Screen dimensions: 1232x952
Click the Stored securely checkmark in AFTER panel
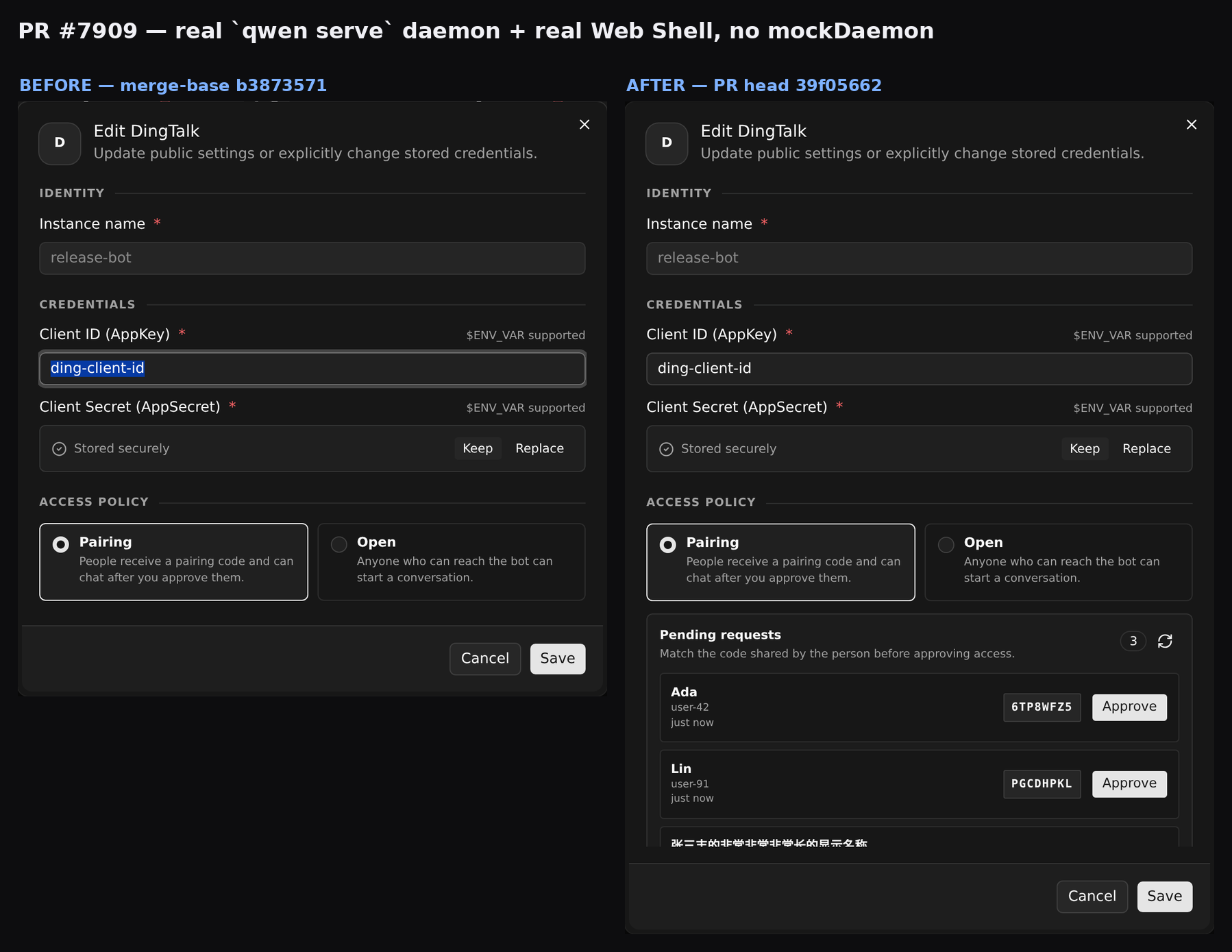coord(666,449)
